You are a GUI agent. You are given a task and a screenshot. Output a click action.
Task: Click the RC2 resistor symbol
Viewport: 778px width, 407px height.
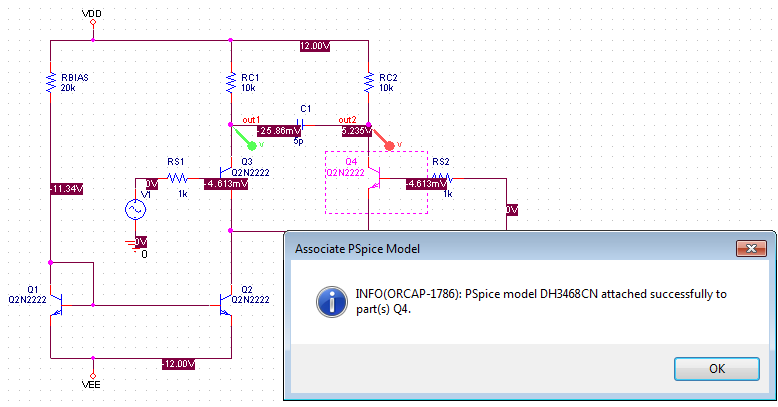pos(369,83)
